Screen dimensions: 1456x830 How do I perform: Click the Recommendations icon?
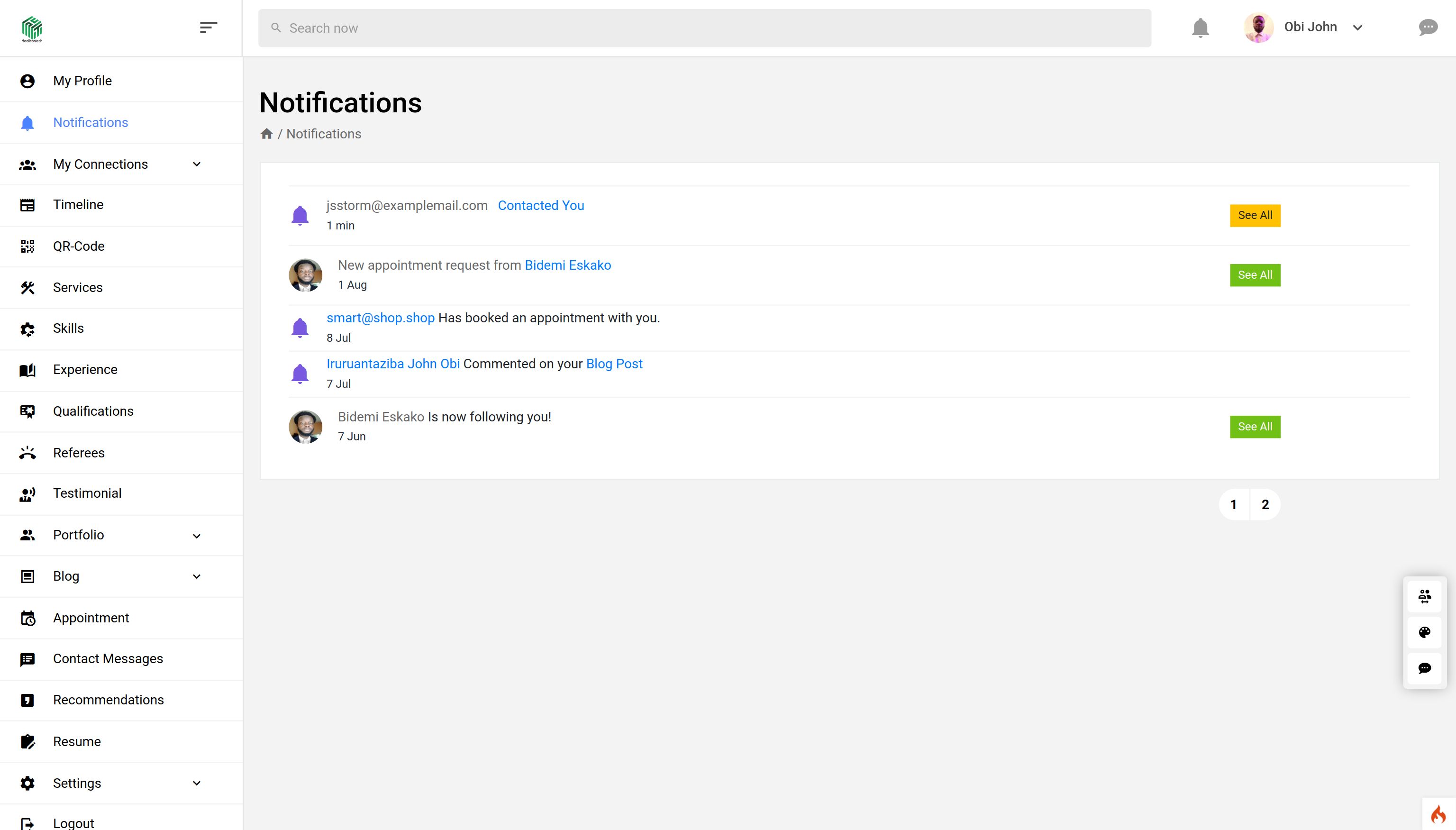(27, 700)
